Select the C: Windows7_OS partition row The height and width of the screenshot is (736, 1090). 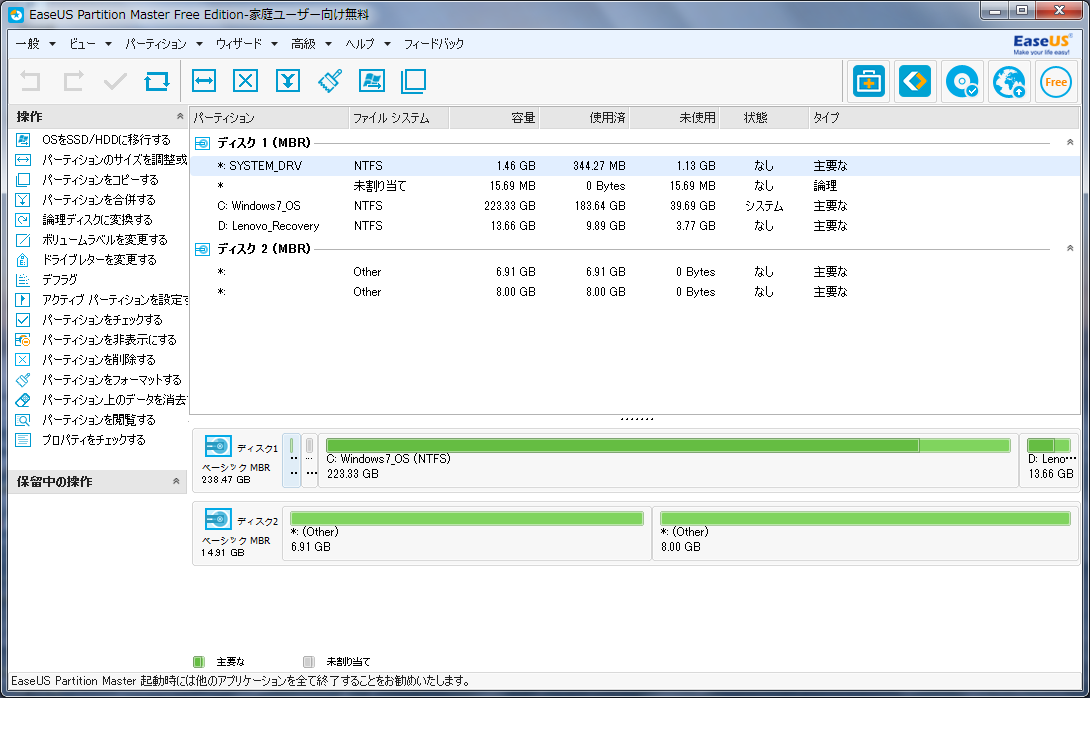pyautogui.click(x=635, y=206)
